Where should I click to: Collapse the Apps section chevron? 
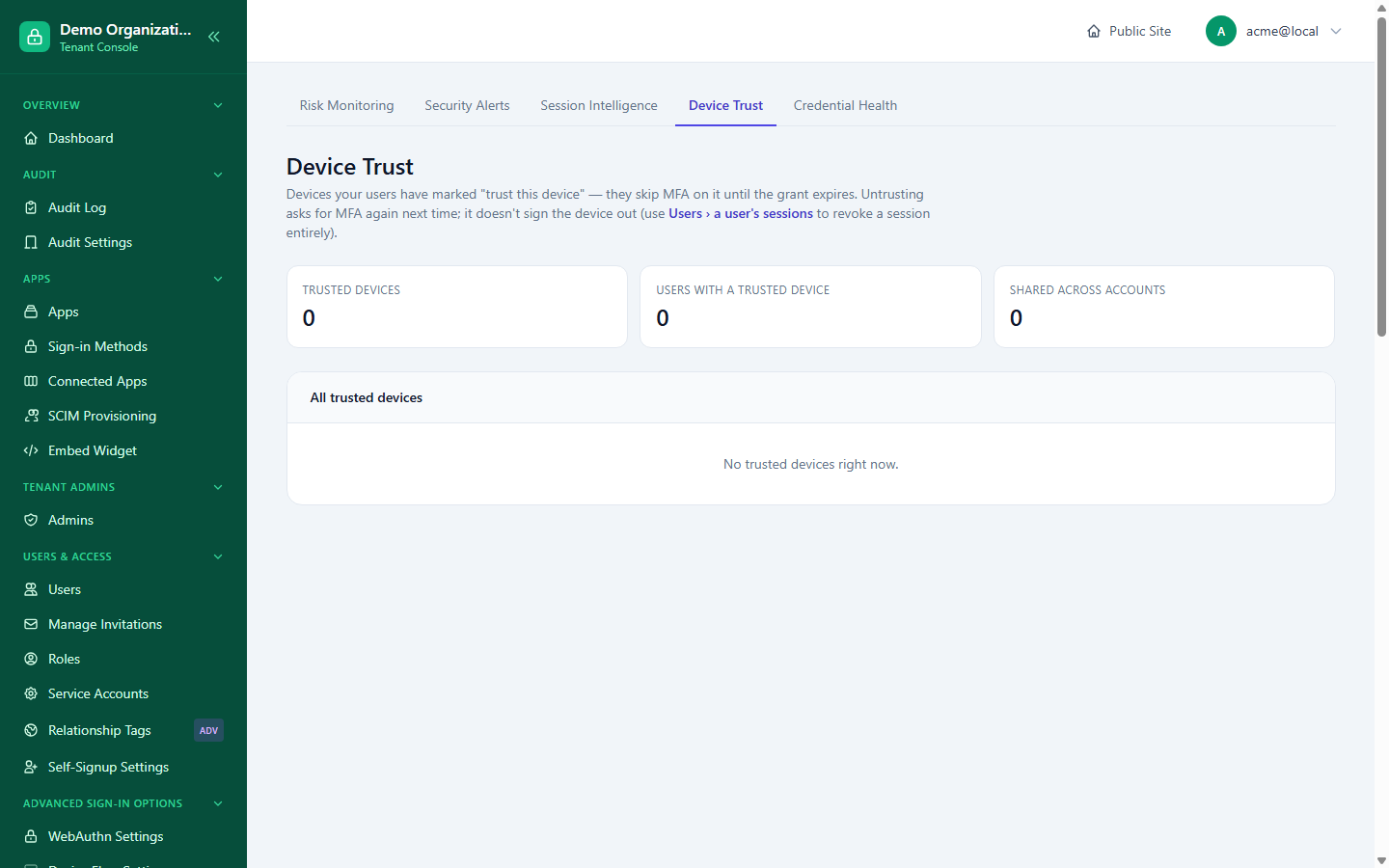point(218,279)
